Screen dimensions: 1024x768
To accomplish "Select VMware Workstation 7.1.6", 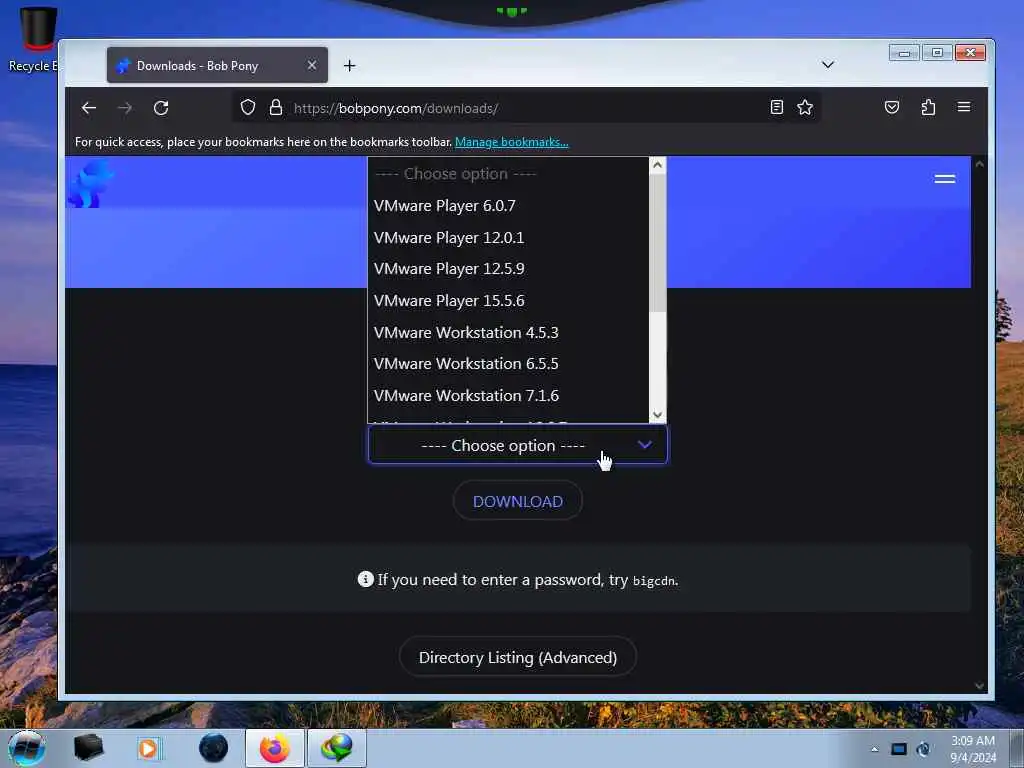I will pos(508,396).
